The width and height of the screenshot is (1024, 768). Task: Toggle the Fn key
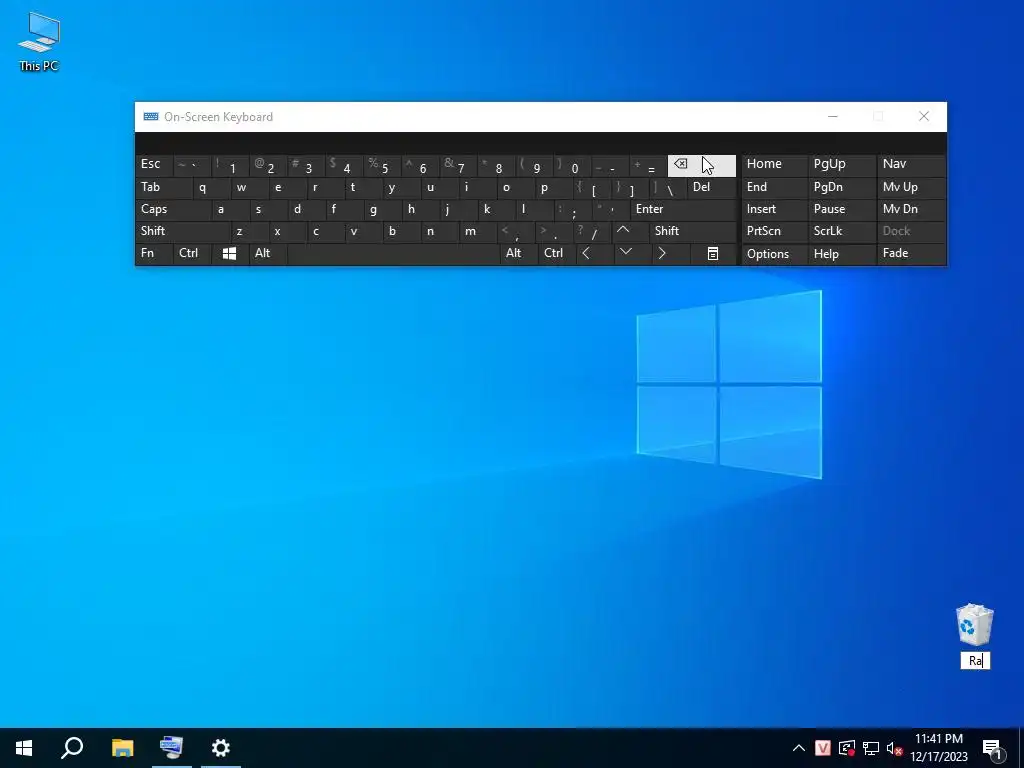[x=154, y=253]
